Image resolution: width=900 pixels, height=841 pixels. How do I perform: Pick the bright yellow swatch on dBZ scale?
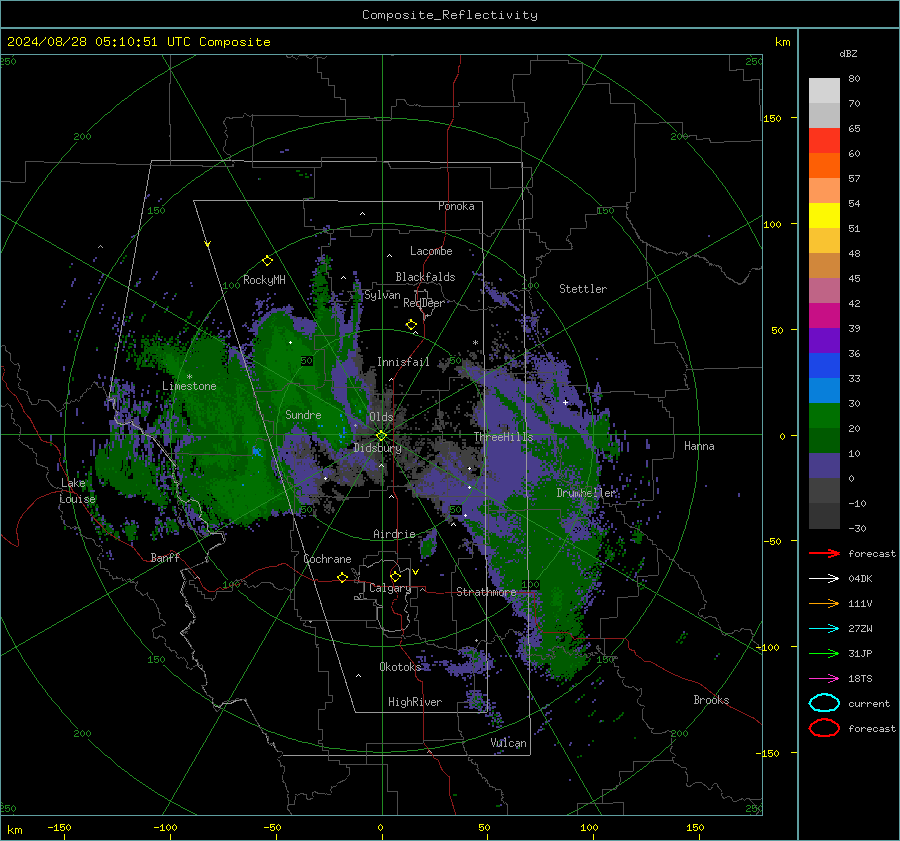824,216
